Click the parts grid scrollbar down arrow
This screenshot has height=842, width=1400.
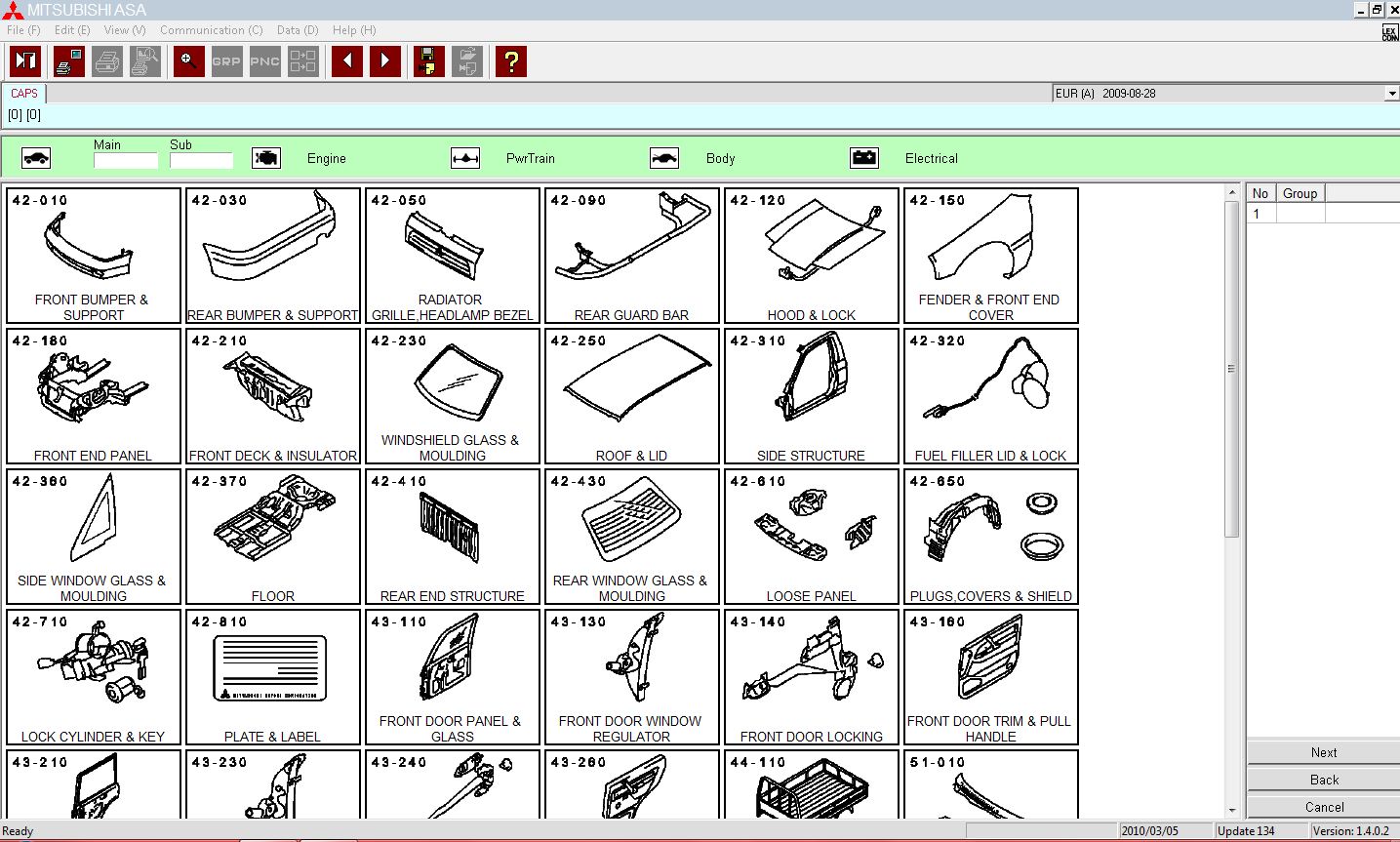coord(1231,810)
